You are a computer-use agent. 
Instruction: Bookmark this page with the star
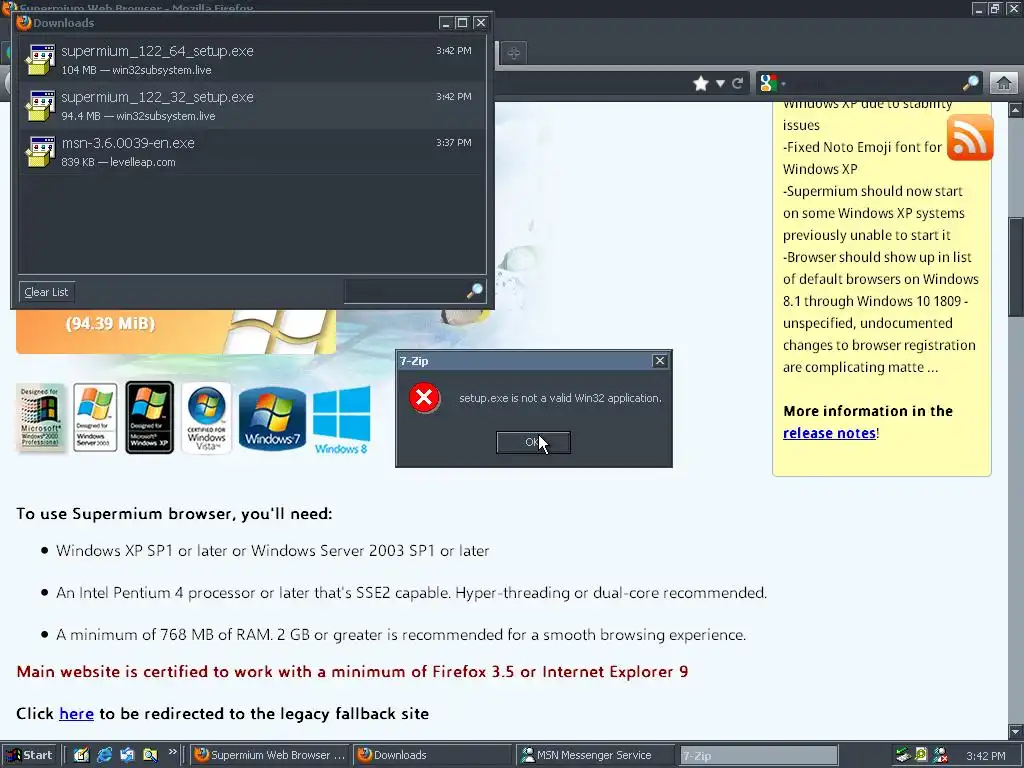[x=701, y=84]
